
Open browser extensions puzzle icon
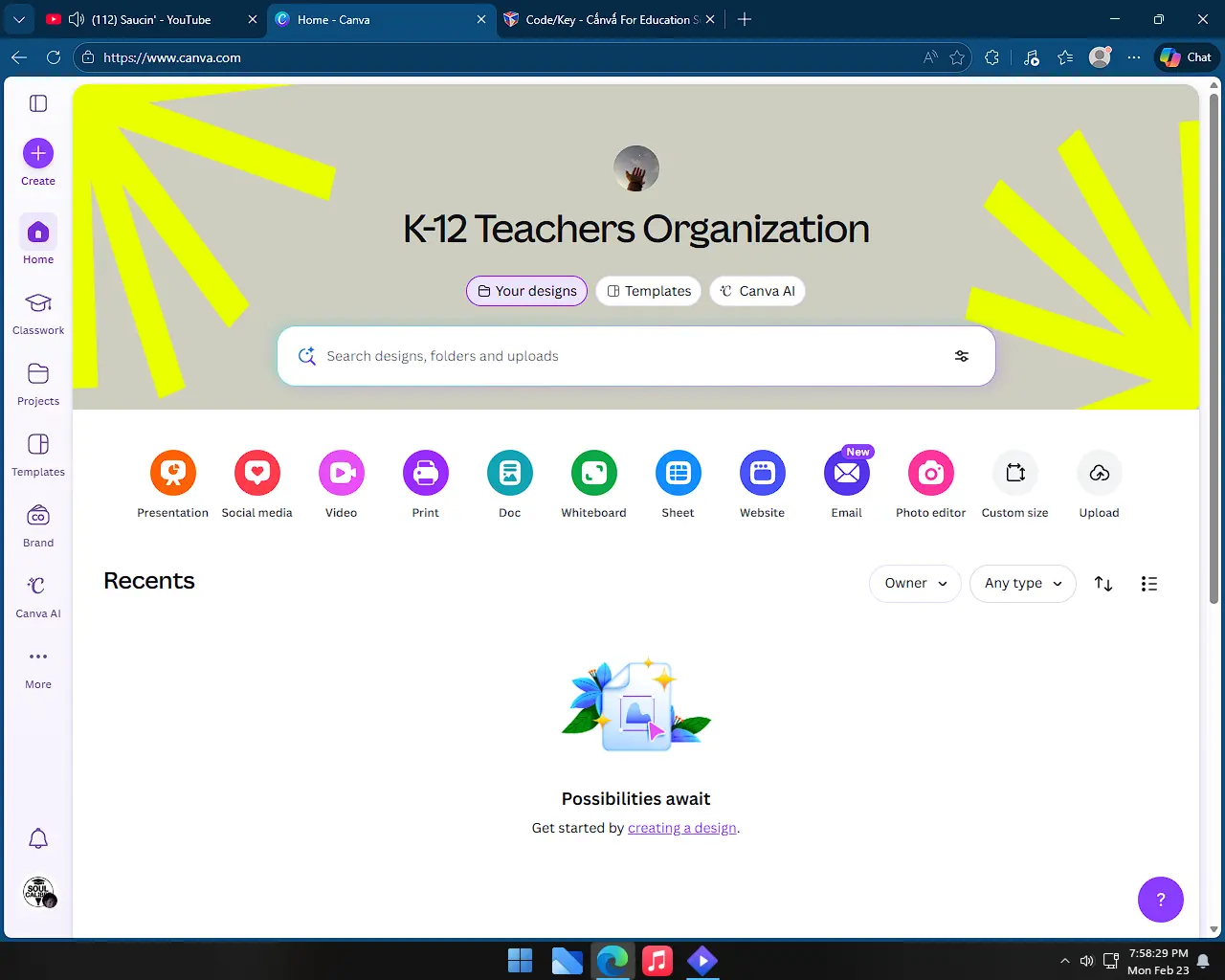(992, 57)
